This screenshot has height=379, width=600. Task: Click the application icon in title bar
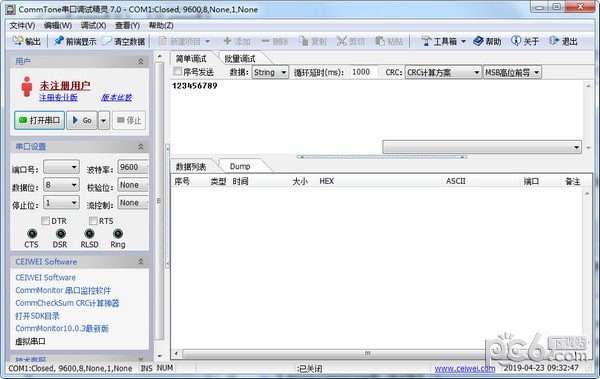point(10,9)
